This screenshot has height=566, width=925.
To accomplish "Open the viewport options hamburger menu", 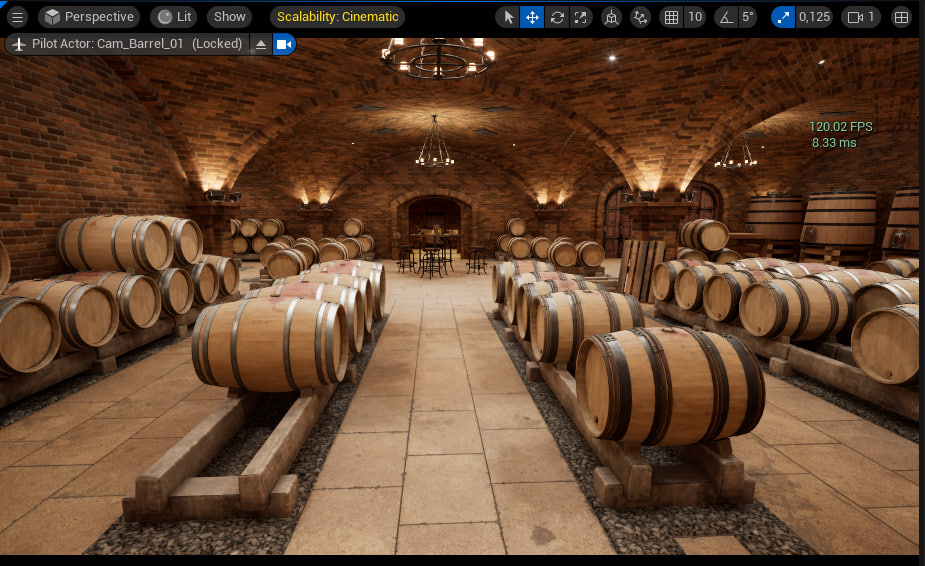I will coord(17,17).
